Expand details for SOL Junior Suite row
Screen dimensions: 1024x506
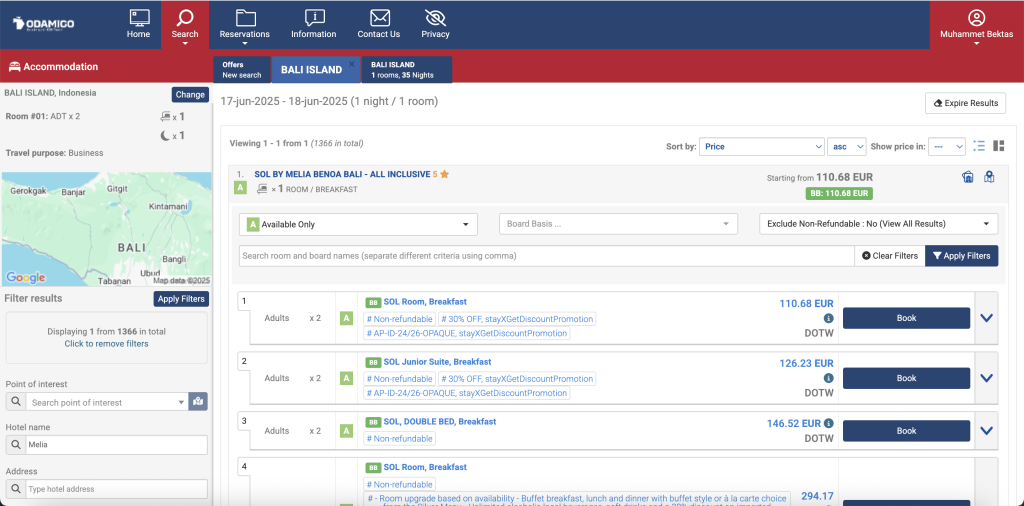point(986,378)
